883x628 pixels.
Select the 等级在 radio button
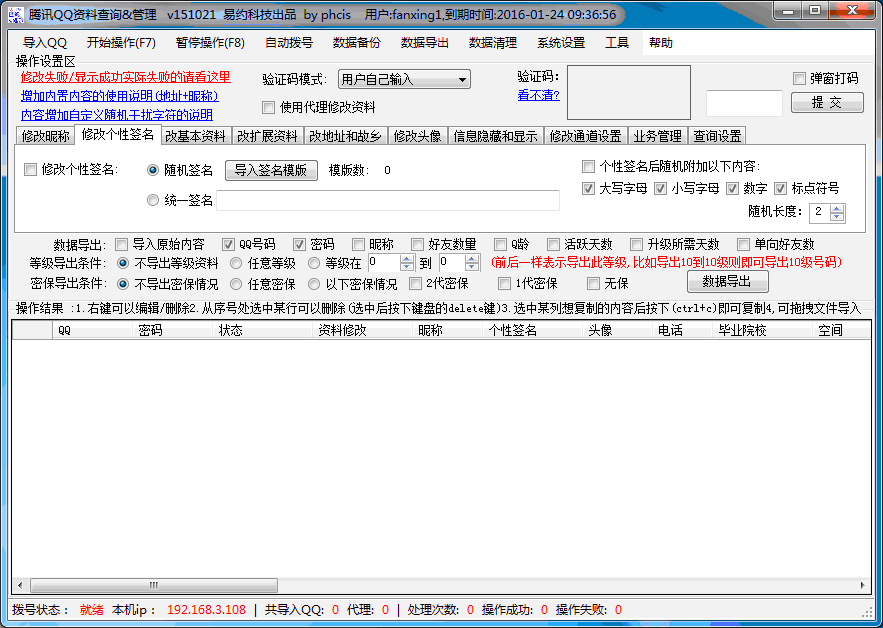(x=314, y=263)
